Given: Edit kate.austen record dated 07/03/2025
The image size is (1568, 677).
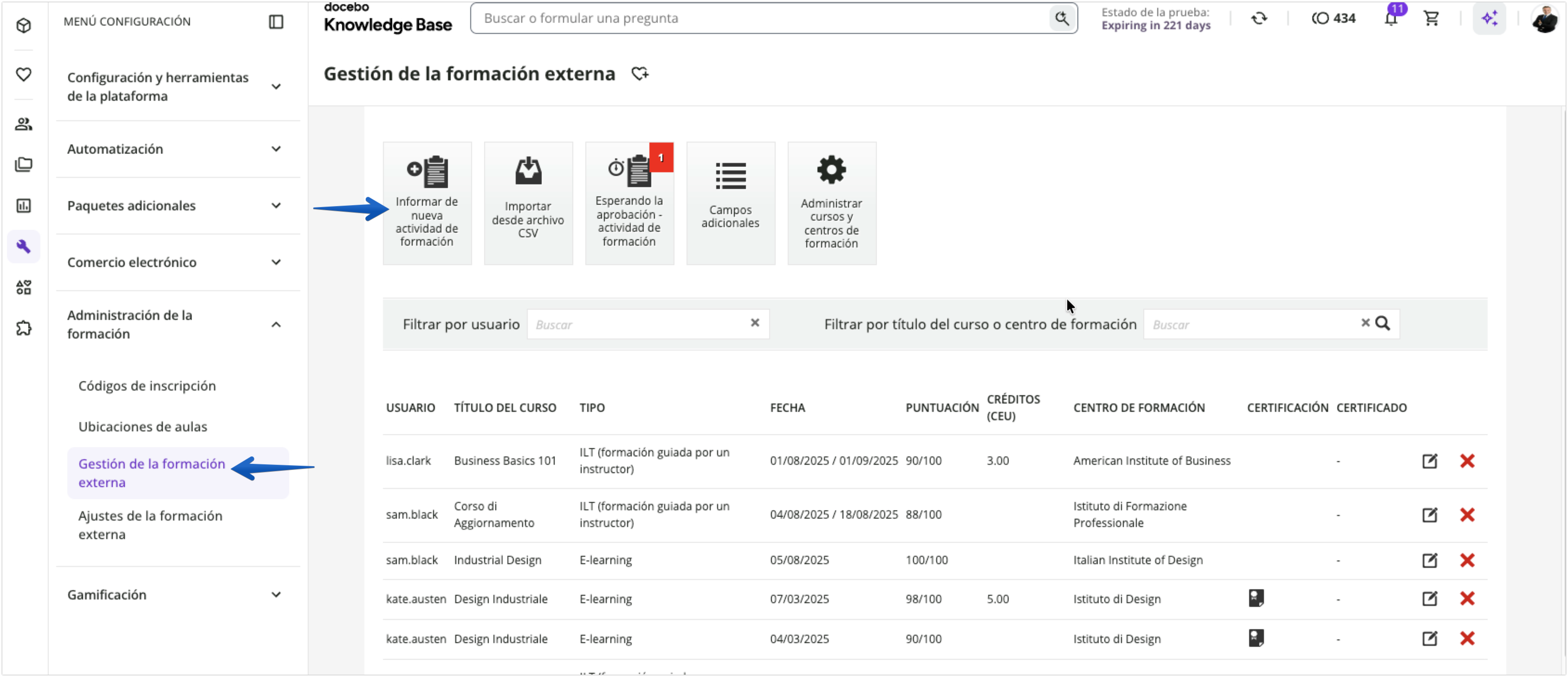Looking at the screenshot, I should (1430, 599).
